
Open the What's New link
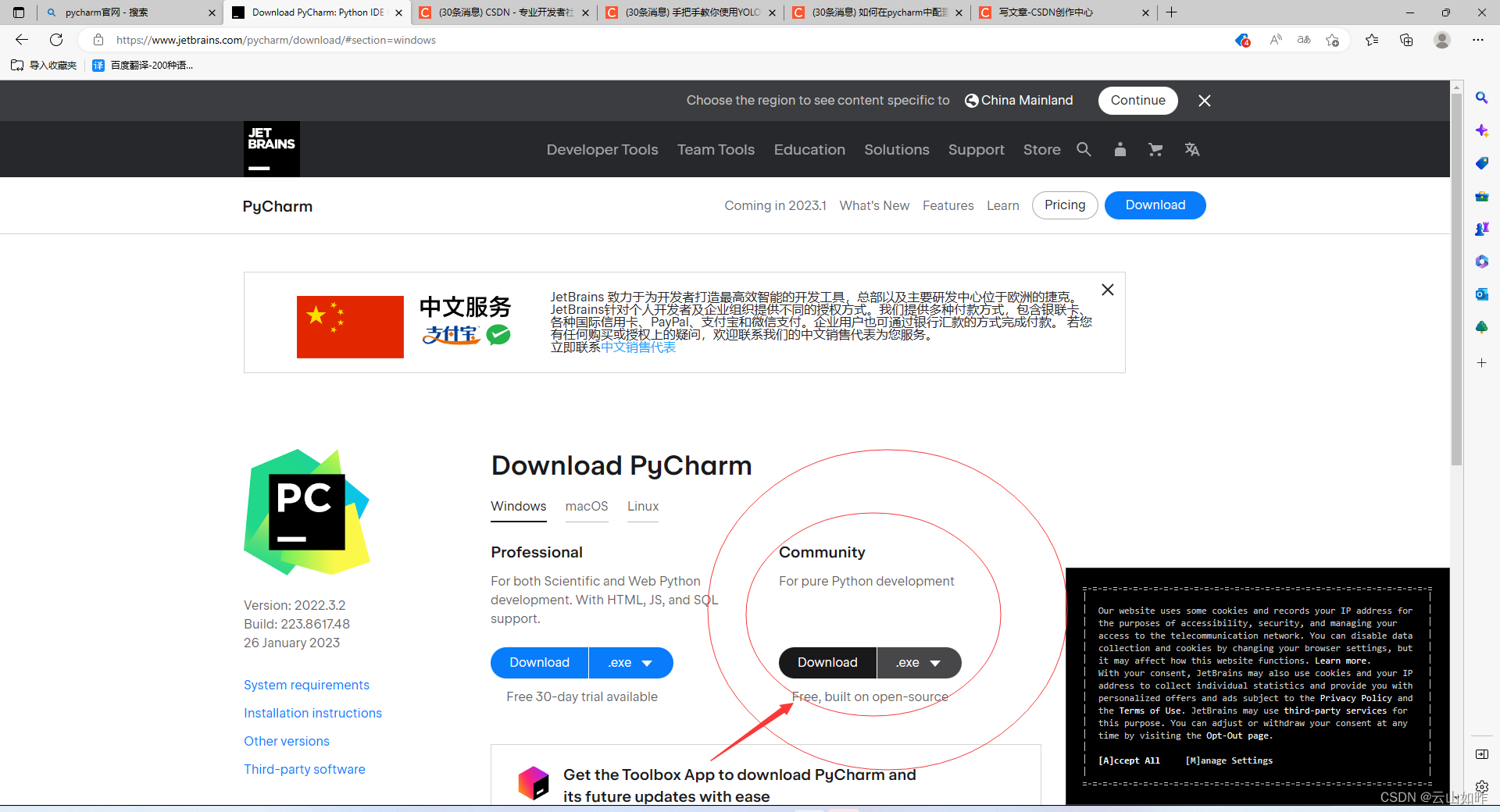point(874,205)
